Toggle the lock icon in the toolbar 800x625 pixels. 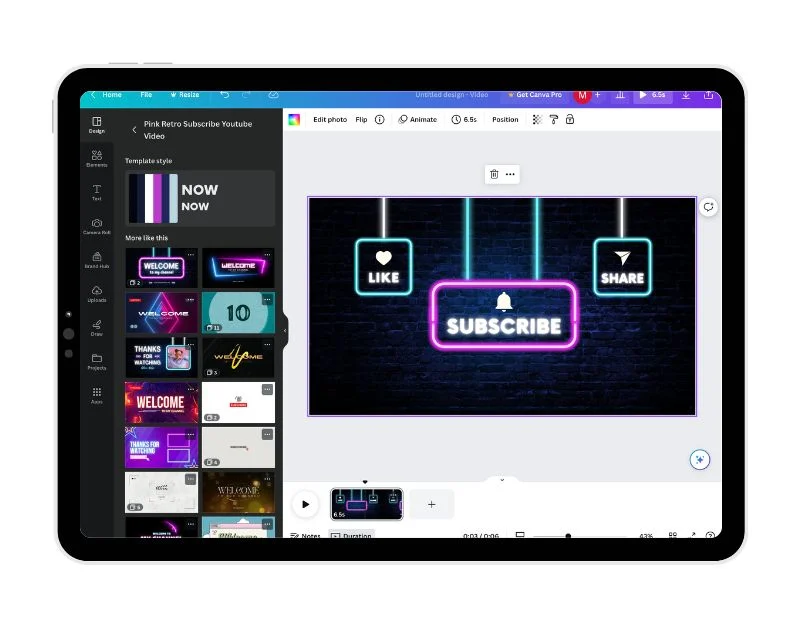(570, 120)
